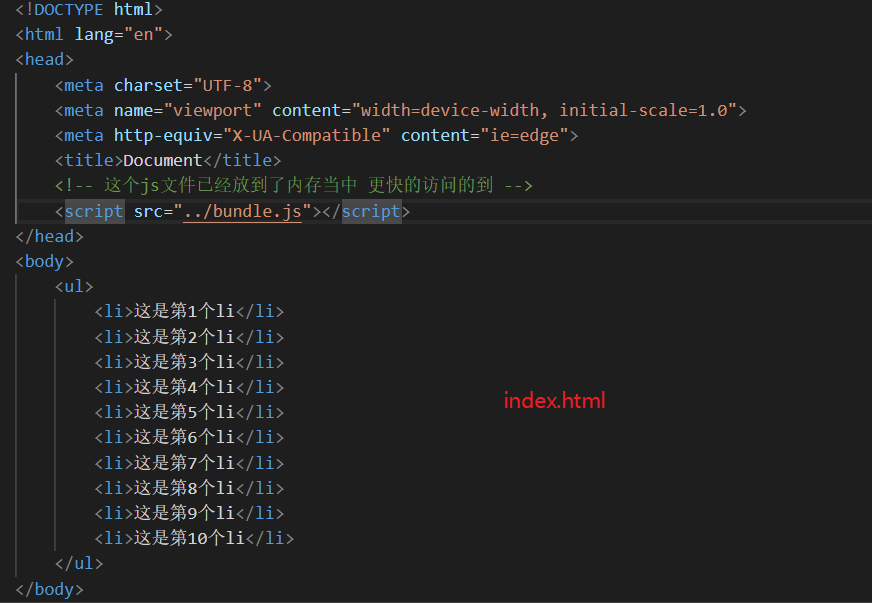
Task: Click the 这是第3个li list item line
Action: click(x=189, y=362)
